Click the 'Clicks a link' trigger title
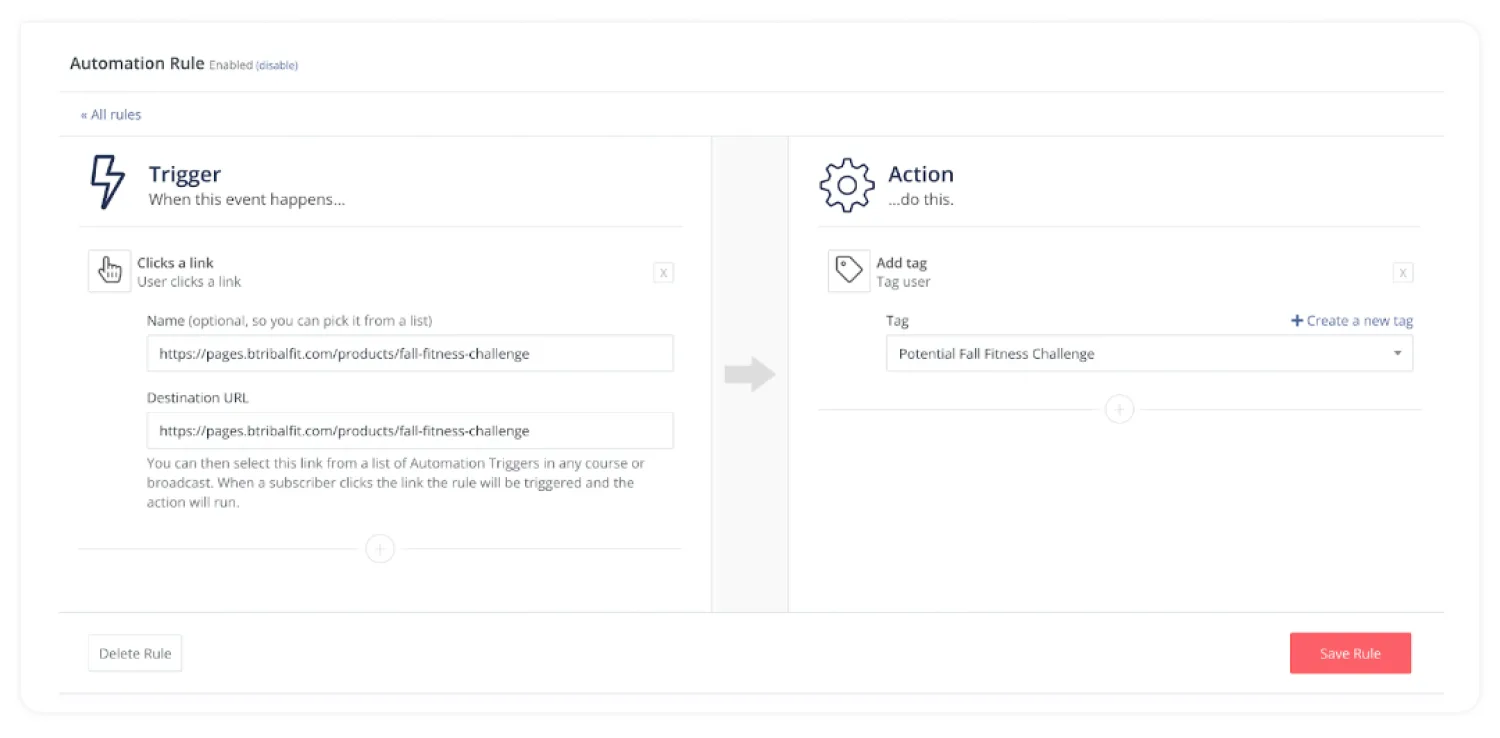 tap(176, 263)
